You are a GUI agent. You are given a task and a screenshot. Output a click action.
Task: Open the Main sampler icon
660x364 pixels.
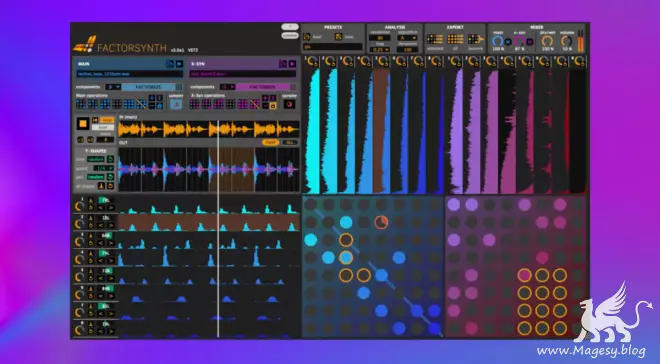coord(176,104)
